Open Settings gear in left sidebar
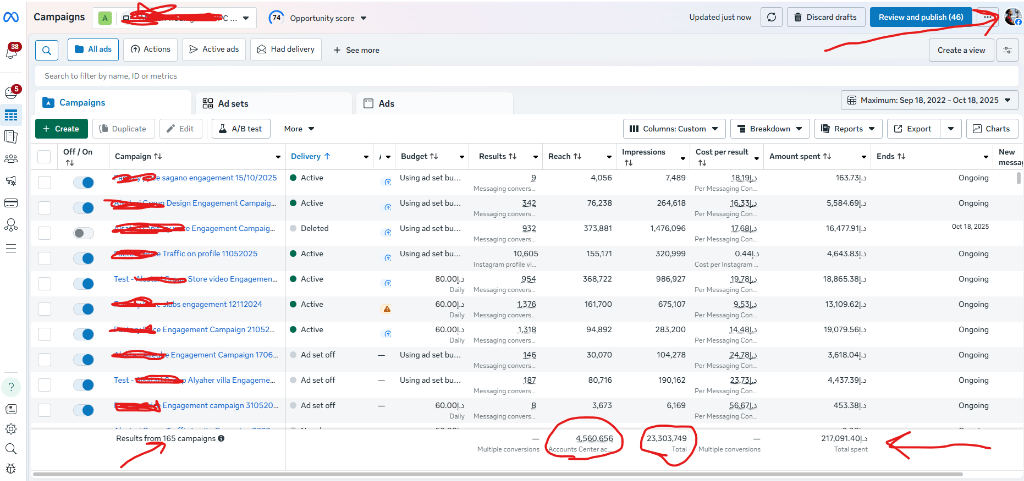 [12, 429]
